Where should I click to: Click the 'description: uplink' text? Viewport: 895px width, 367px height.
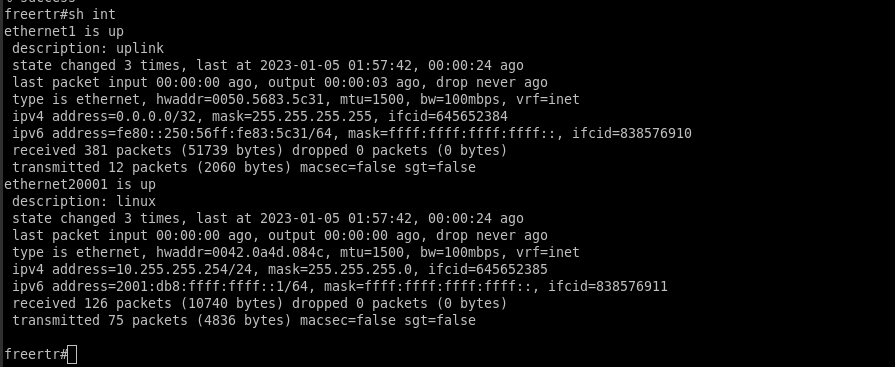point(88,48)
